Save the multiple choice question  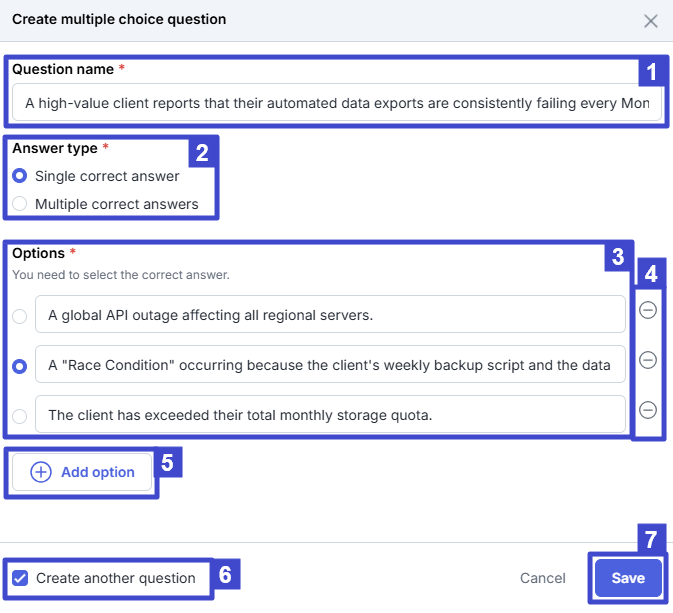pyautogui.click(x=628, y=578)
